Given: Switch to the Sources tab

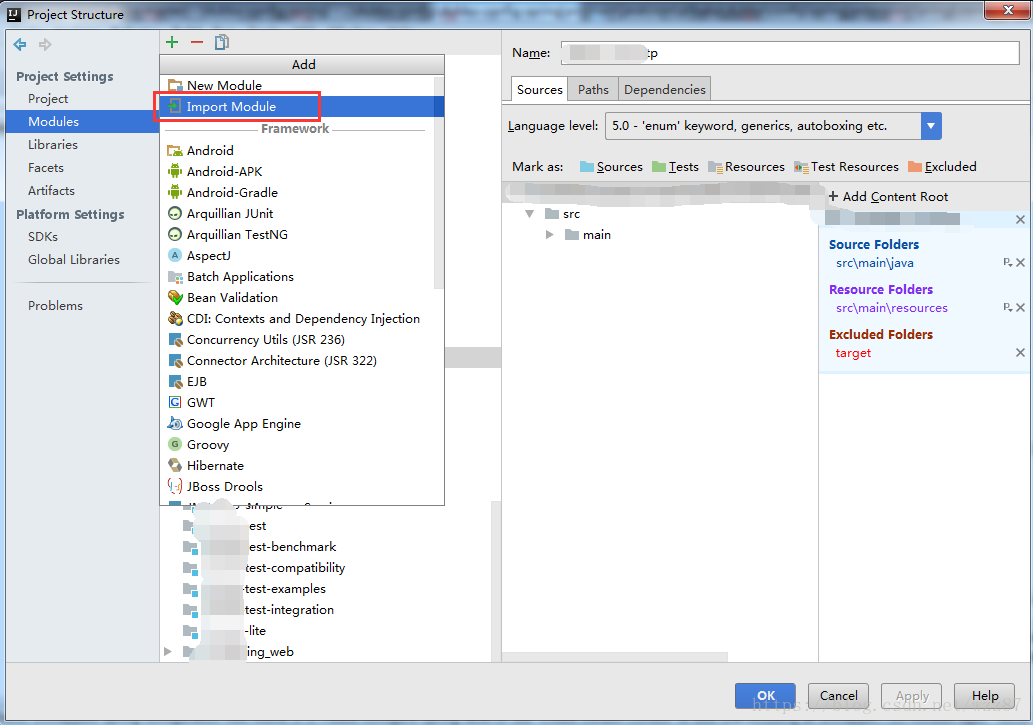Looking at the screenshot, I should pyautogui.click(x=540, y=90).
